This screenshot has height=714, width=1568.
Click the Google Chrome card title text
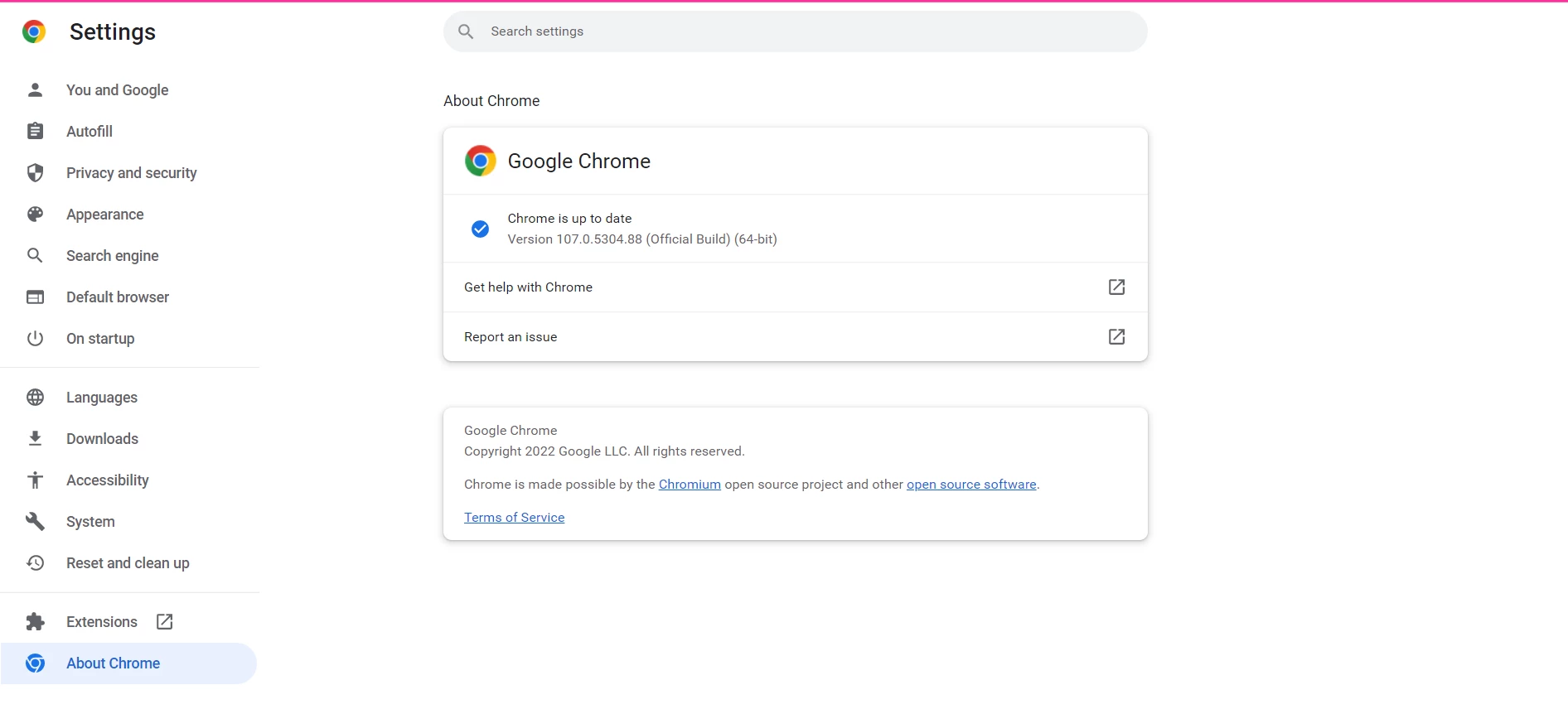[579, 161]
